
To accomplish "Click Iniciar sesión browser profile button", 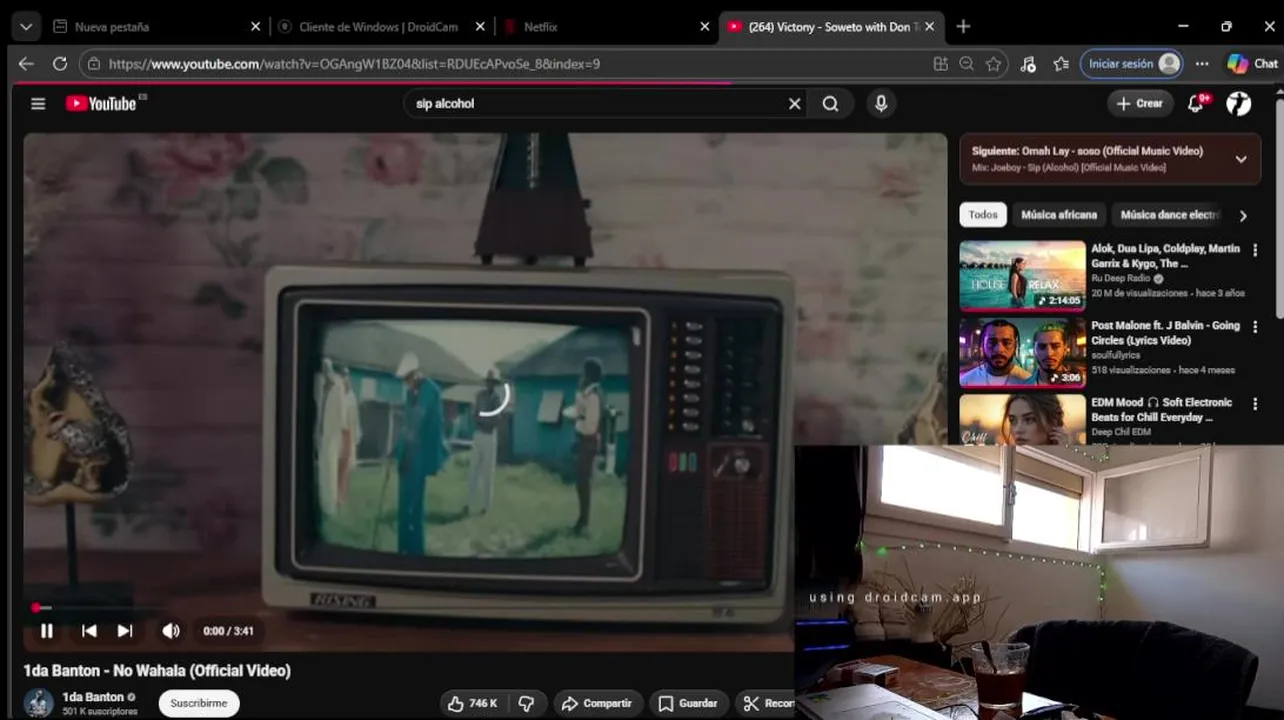I will point(1131,63).
